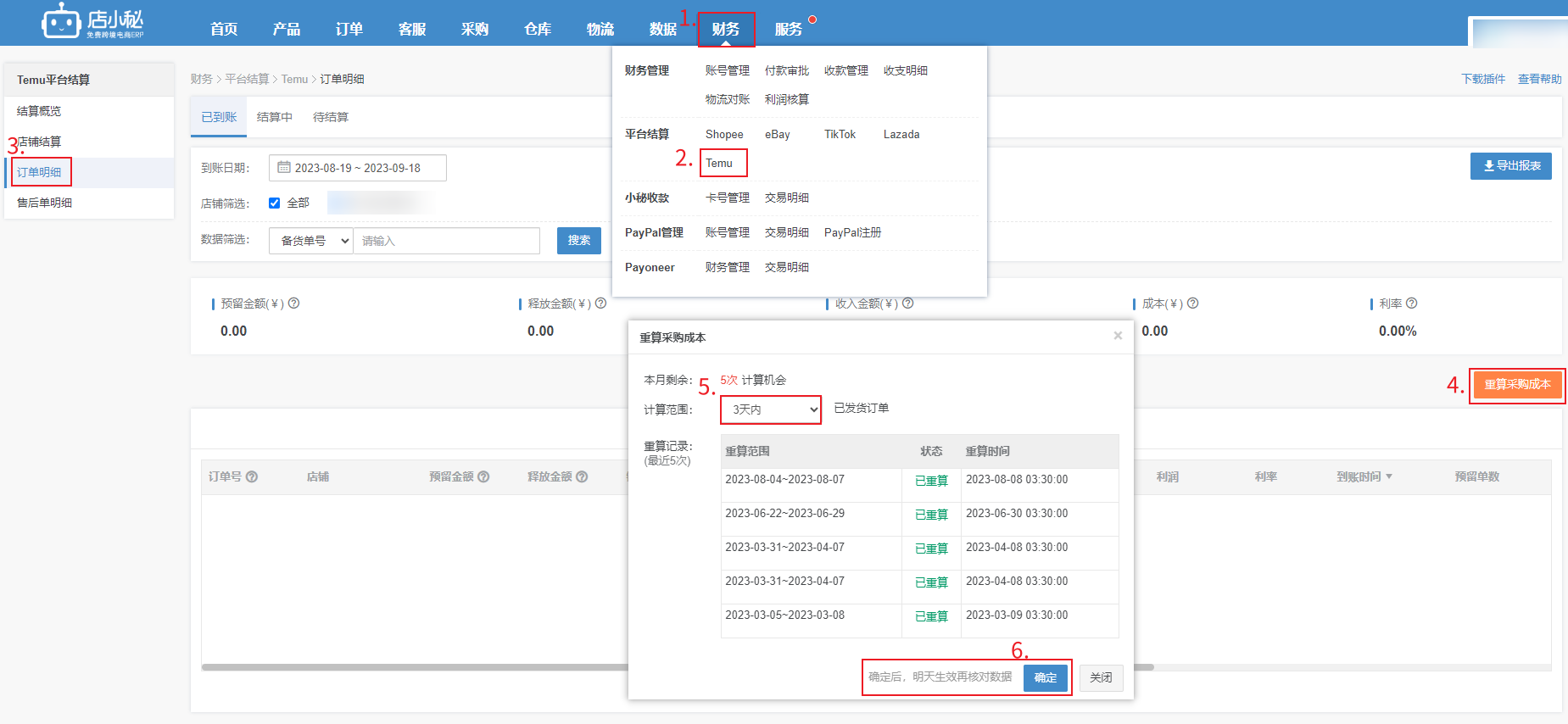Click 确定 in the recalculation dialog

1046,677
